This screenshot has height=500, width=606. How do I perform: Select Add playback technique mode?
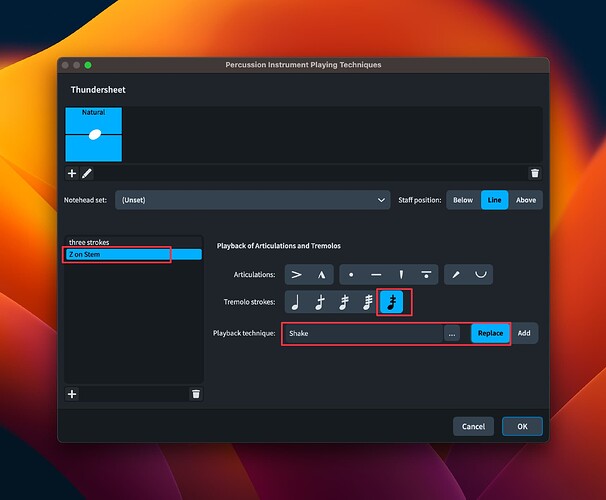pos(524,333)
